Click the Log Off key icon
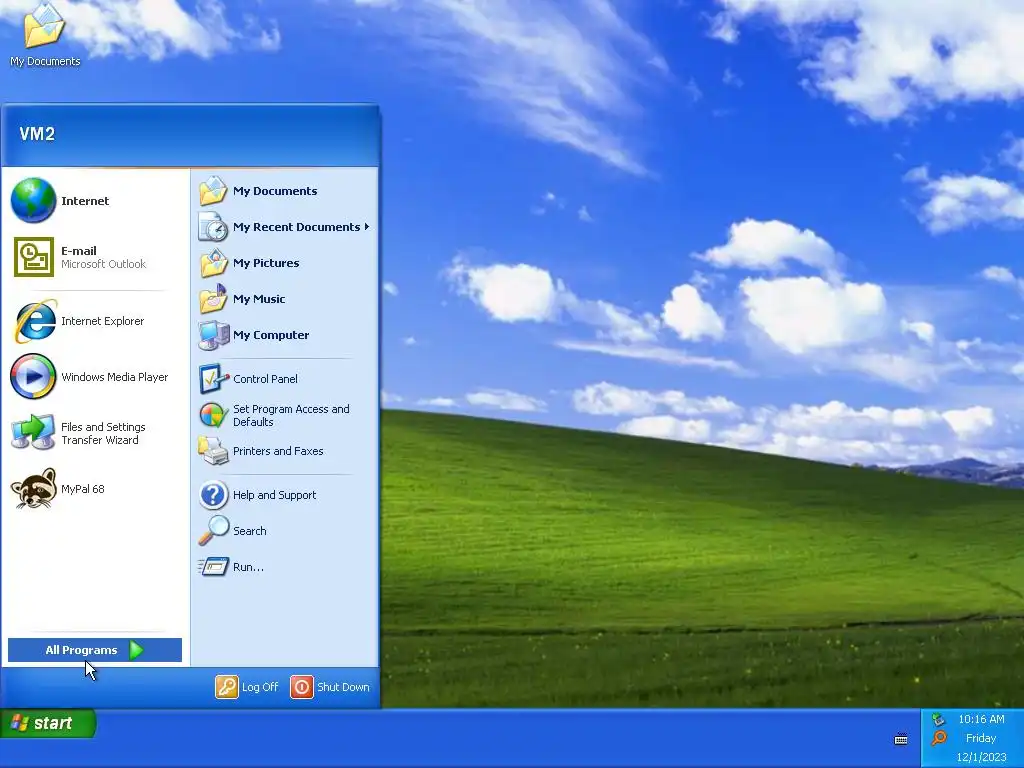This screenshot has height=768, width=1024. click(227, 687)
